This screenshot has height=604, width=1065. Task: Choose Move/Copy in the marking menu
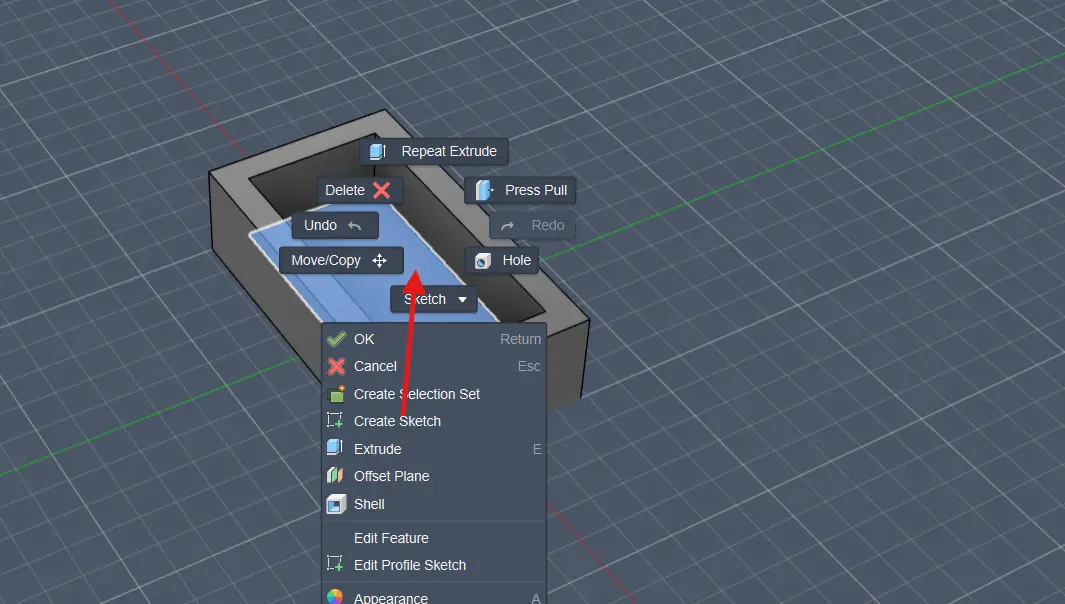[x=341, y=260]
